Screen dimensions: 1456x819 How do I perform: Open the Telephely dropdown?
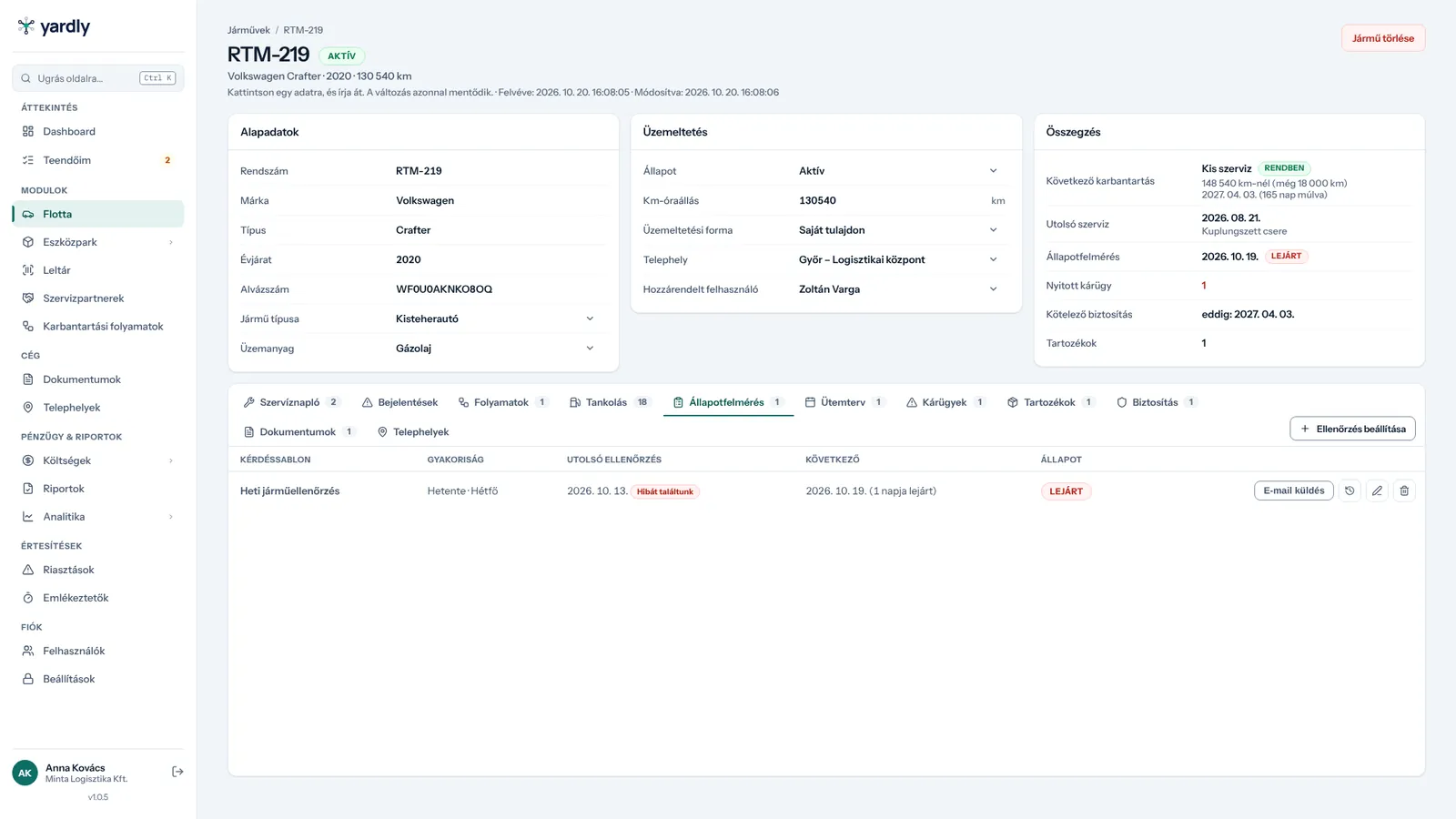pos(901,259)
